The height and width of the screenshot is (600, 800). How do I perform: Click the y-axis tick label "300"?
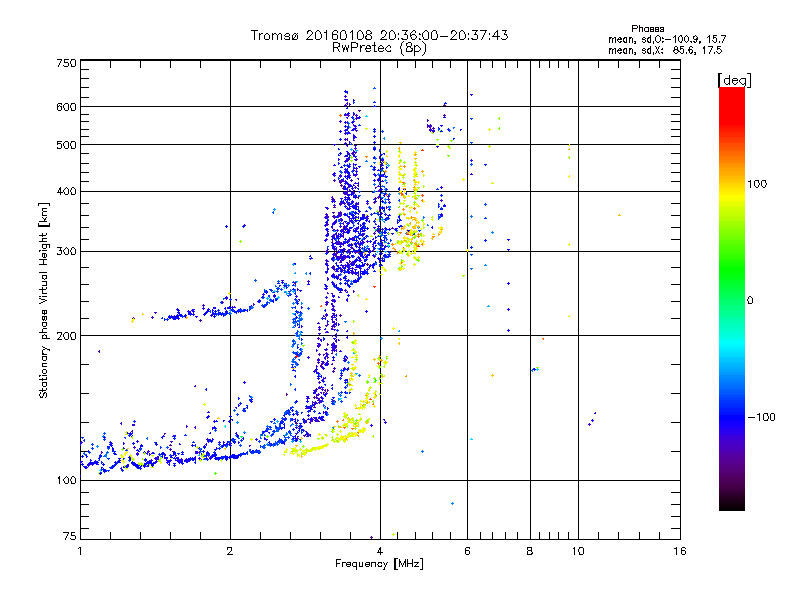click(66, 252)
